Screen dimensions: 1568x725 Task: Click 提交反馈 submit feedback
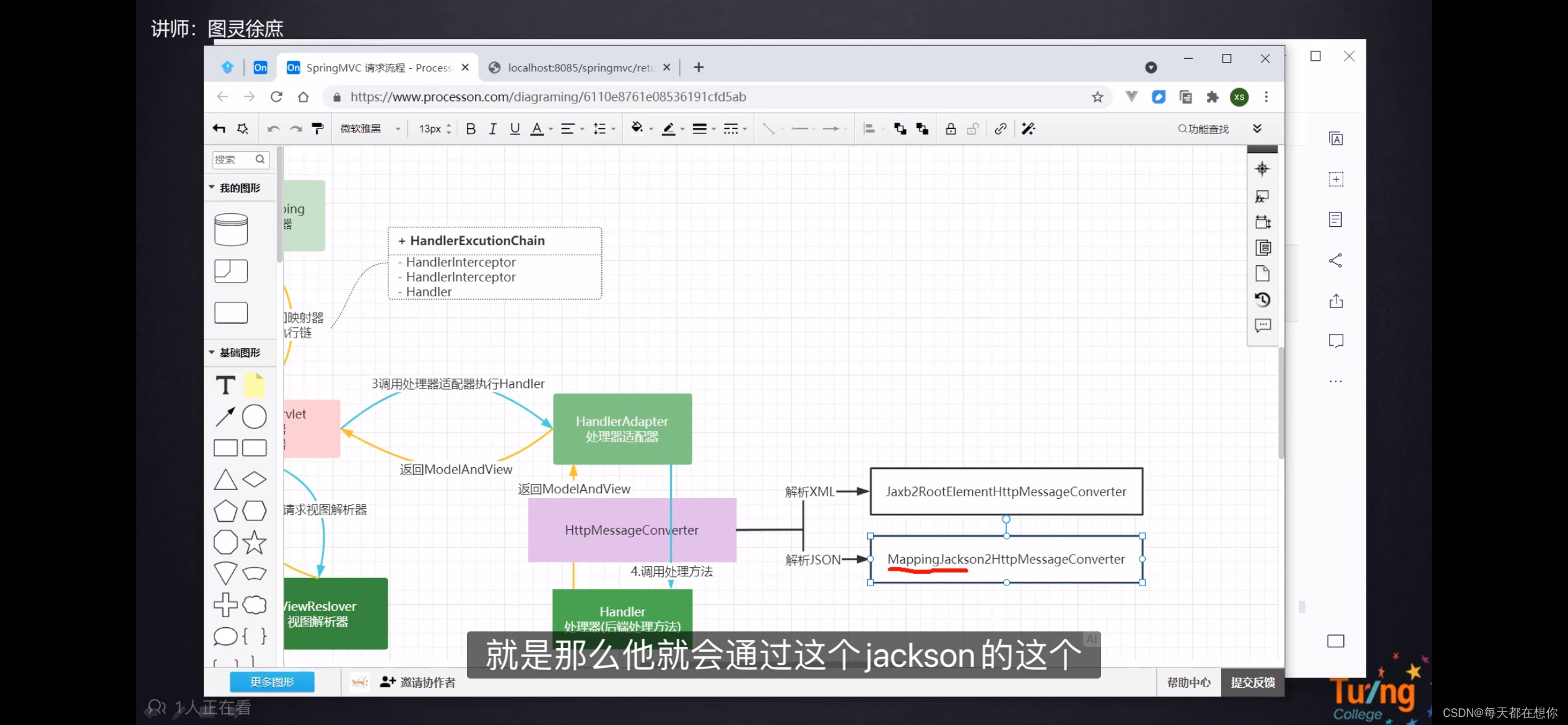[1253, 682]
